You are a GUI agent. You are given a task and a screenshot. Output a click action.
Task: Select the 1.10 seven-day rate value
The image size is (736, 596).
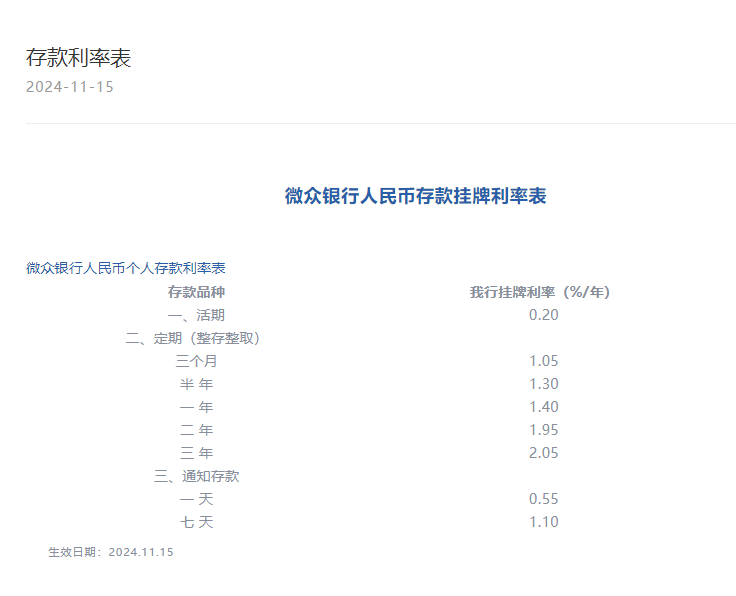point(543,522)
